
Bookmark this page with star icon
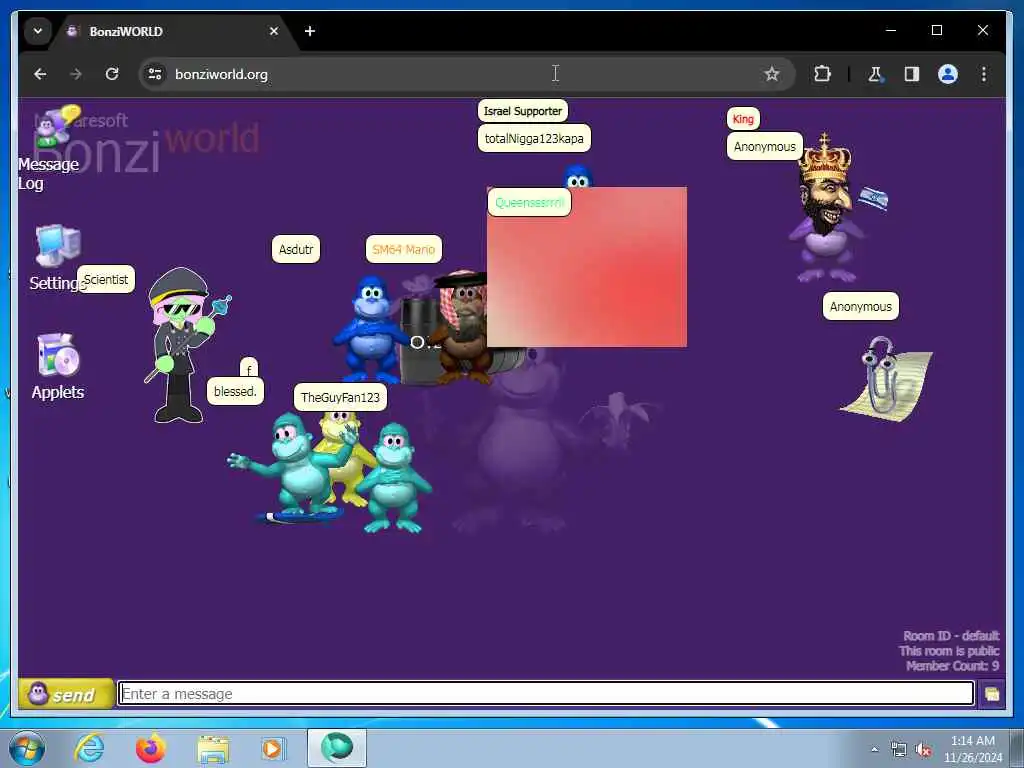coord(772,74)
